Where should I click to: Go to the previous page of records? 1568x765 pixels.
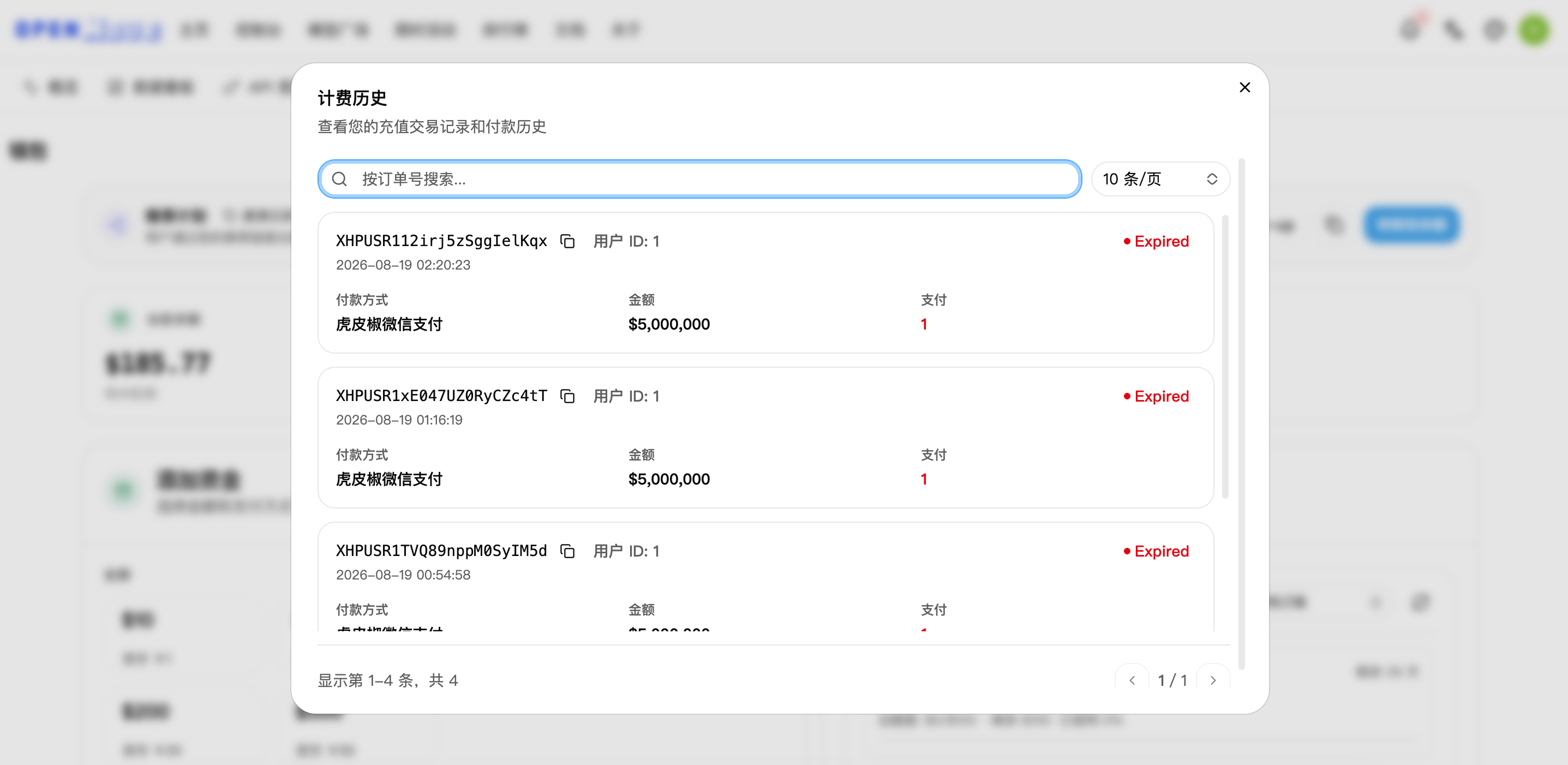click(1132, 680)
